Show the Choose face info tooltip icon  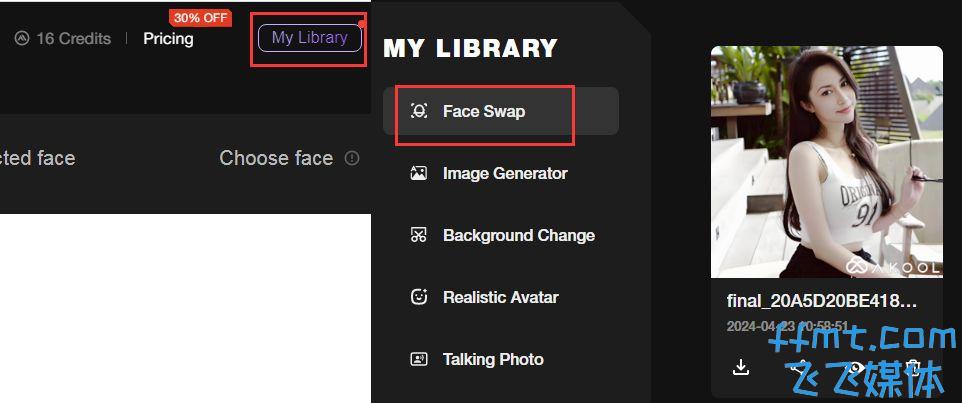pos(352,158)
